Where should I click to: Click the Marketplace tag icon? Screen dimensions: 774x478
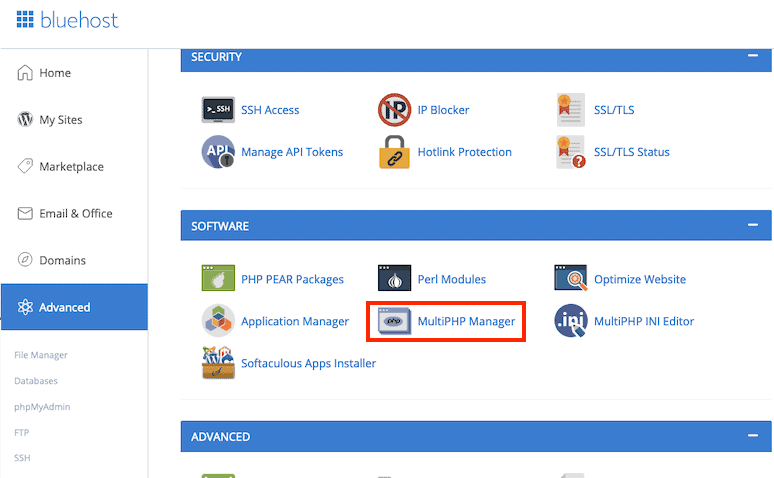pyautogui.click(x=25, y=166)
